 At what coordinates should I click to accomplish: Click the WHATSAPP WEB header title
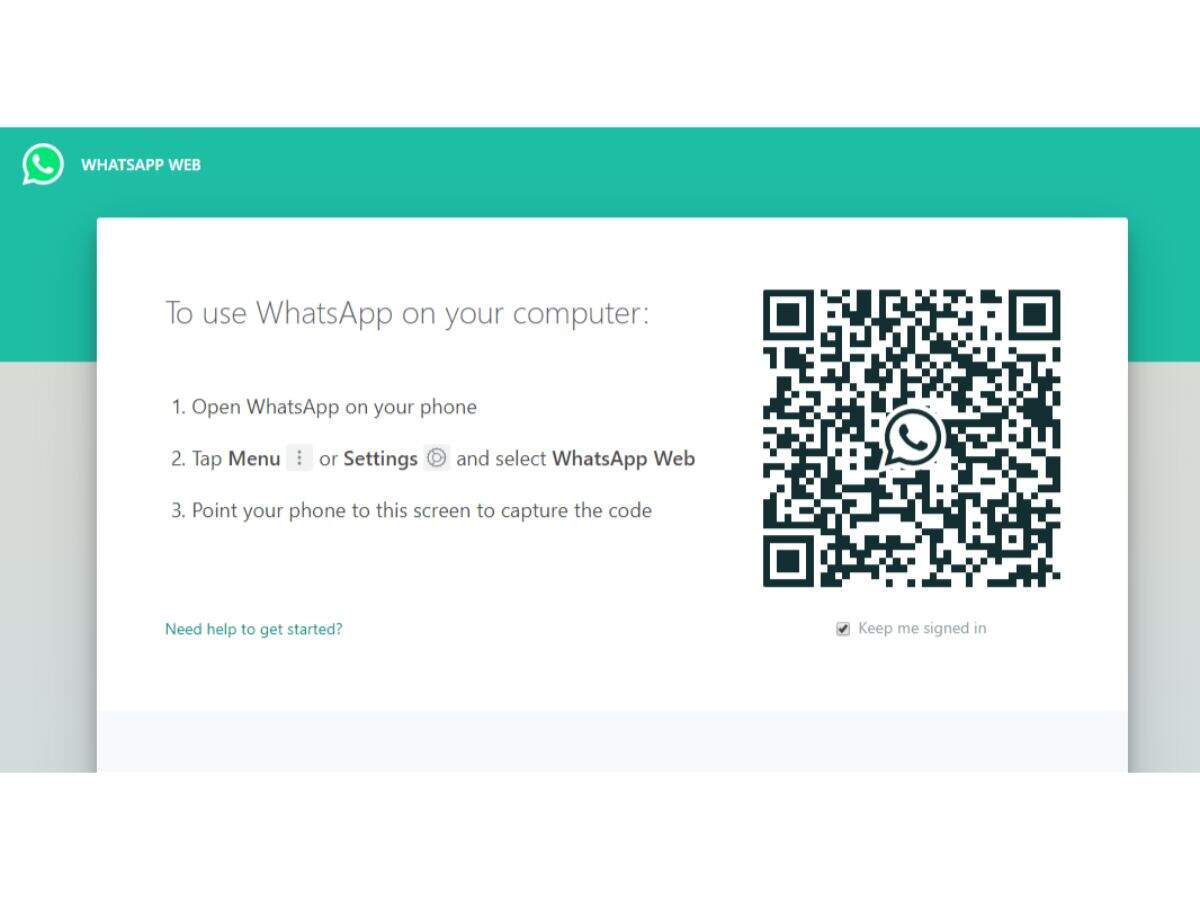[141, 165]
